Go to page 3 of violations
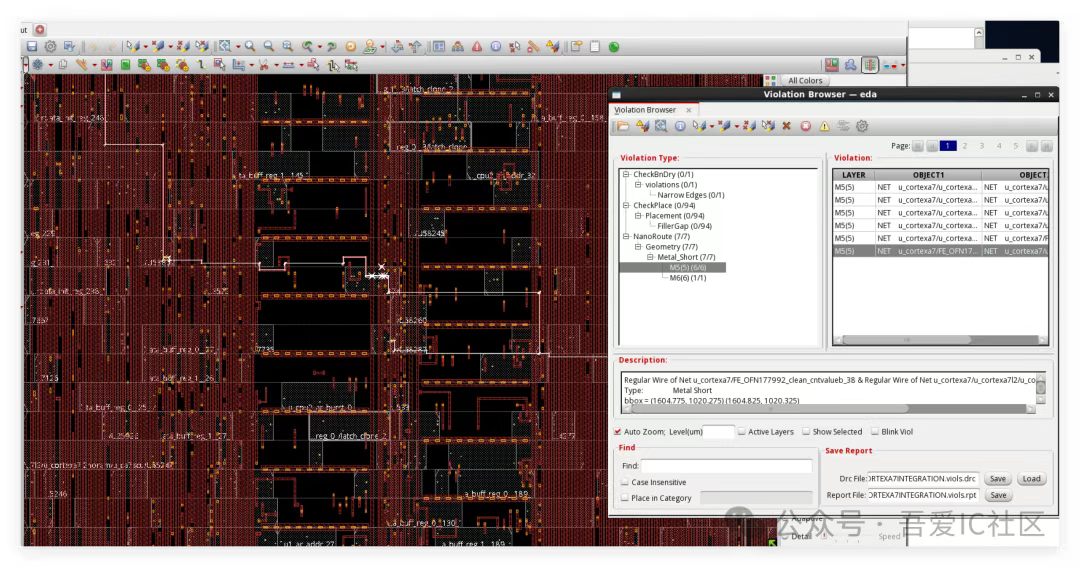Viewport: 1080px width, 567px height. point(982,146)
